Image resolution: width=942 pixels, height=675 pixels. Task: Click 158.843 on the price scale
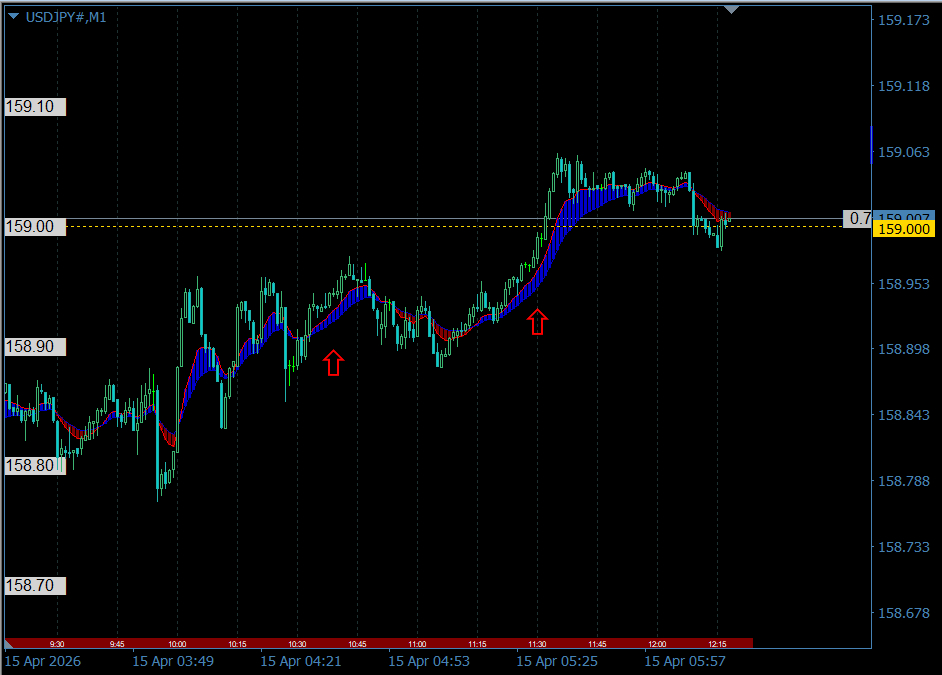pyautogui.click(x=904, y=416)
